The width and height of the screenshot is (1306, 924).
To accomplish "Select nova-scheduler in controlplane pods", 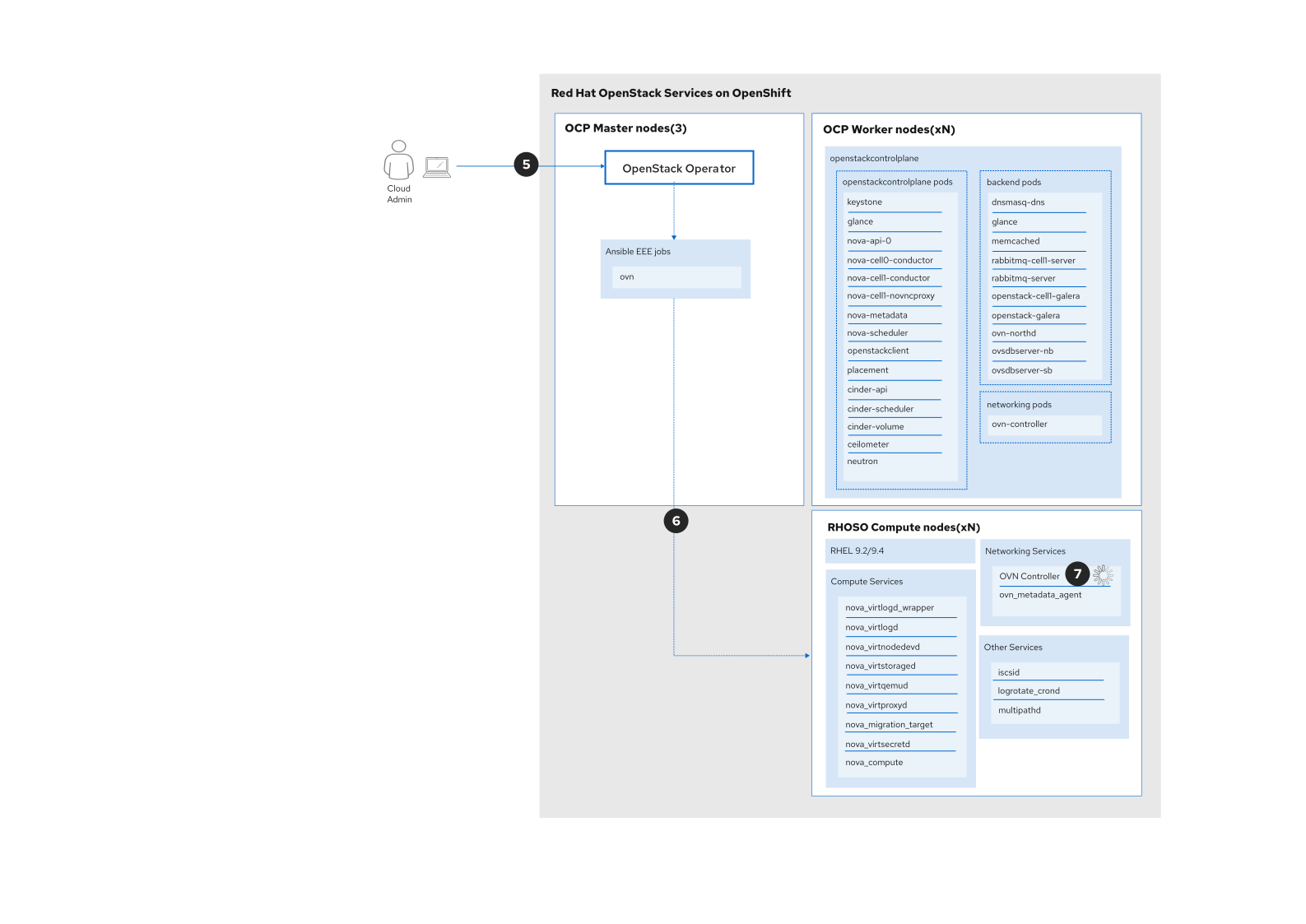I will [x=877, y=333].
